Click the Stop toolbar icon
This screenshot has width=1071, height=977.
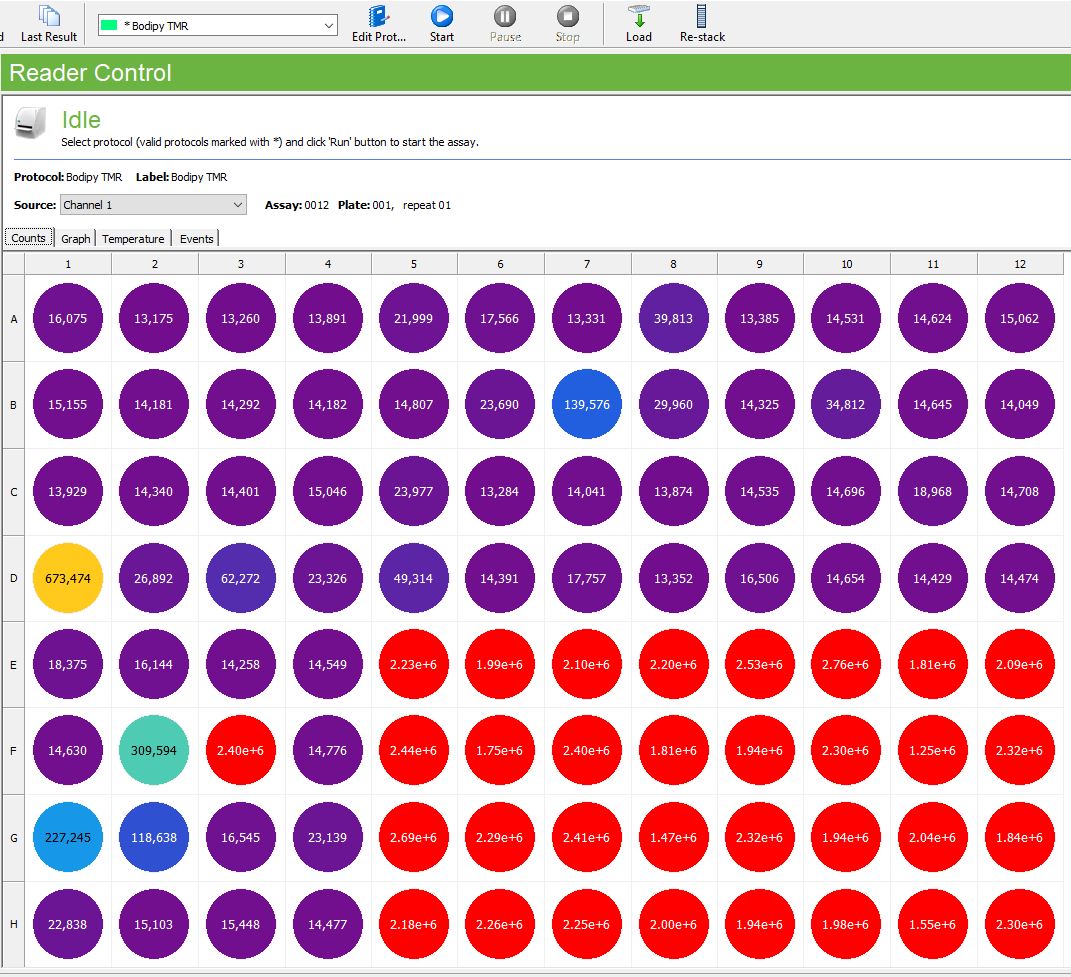click(x=567, y=23)
